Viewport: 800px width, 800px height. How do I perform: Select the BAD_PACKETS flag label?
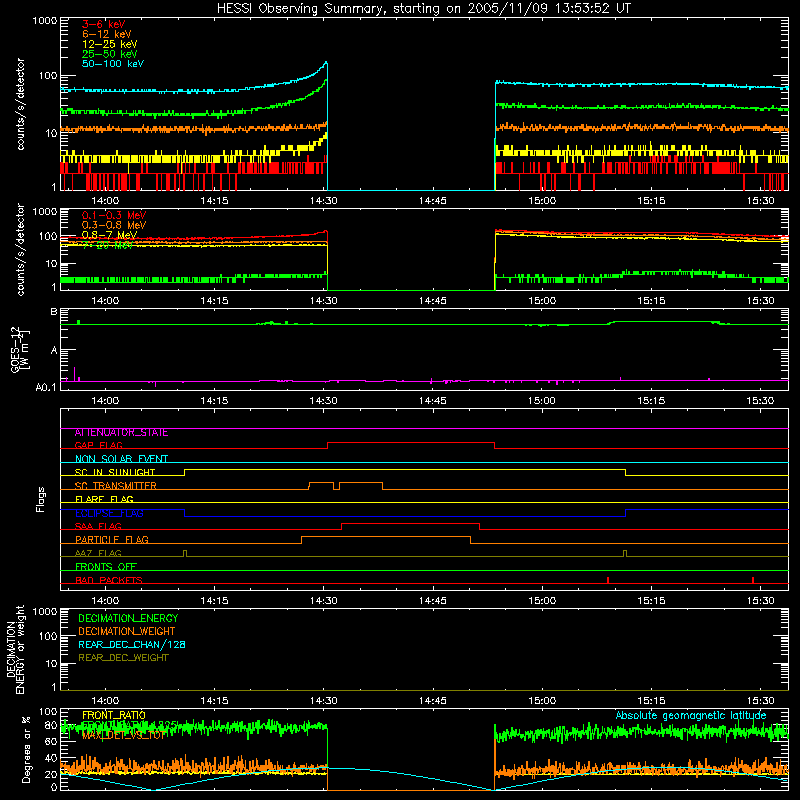pos(109,580)
